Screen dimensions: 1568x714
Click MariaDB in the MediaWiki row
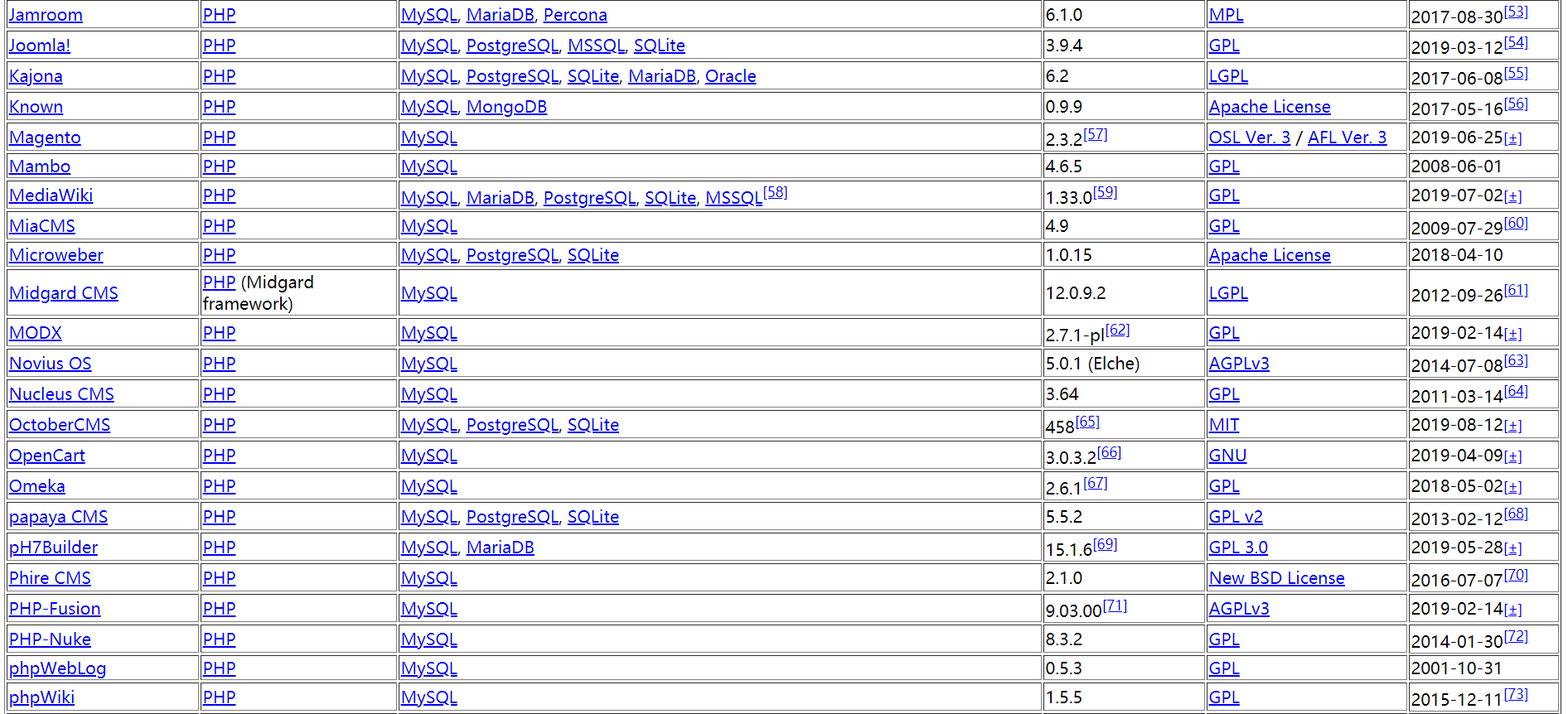(x=501, y=198)
